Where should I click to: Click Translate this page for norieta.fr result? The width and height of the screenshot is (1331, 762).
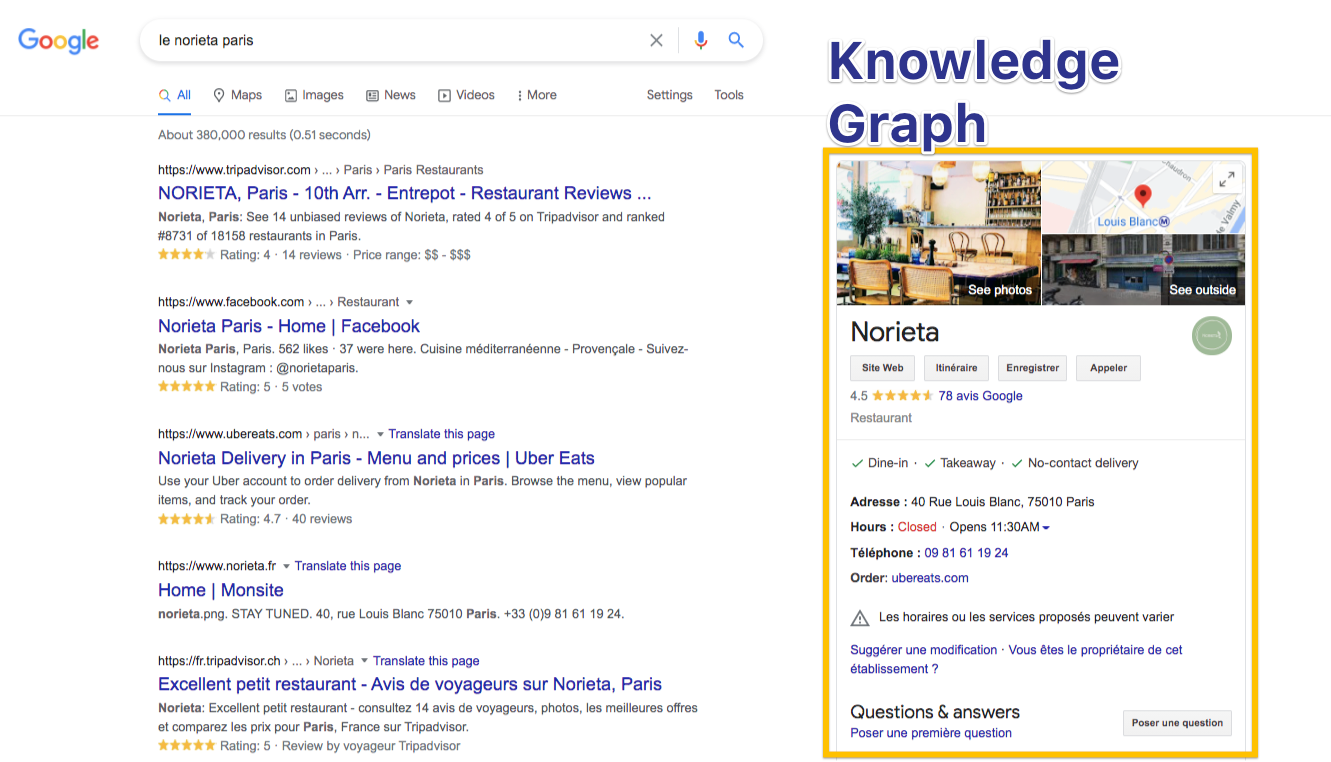coord(348,566)
